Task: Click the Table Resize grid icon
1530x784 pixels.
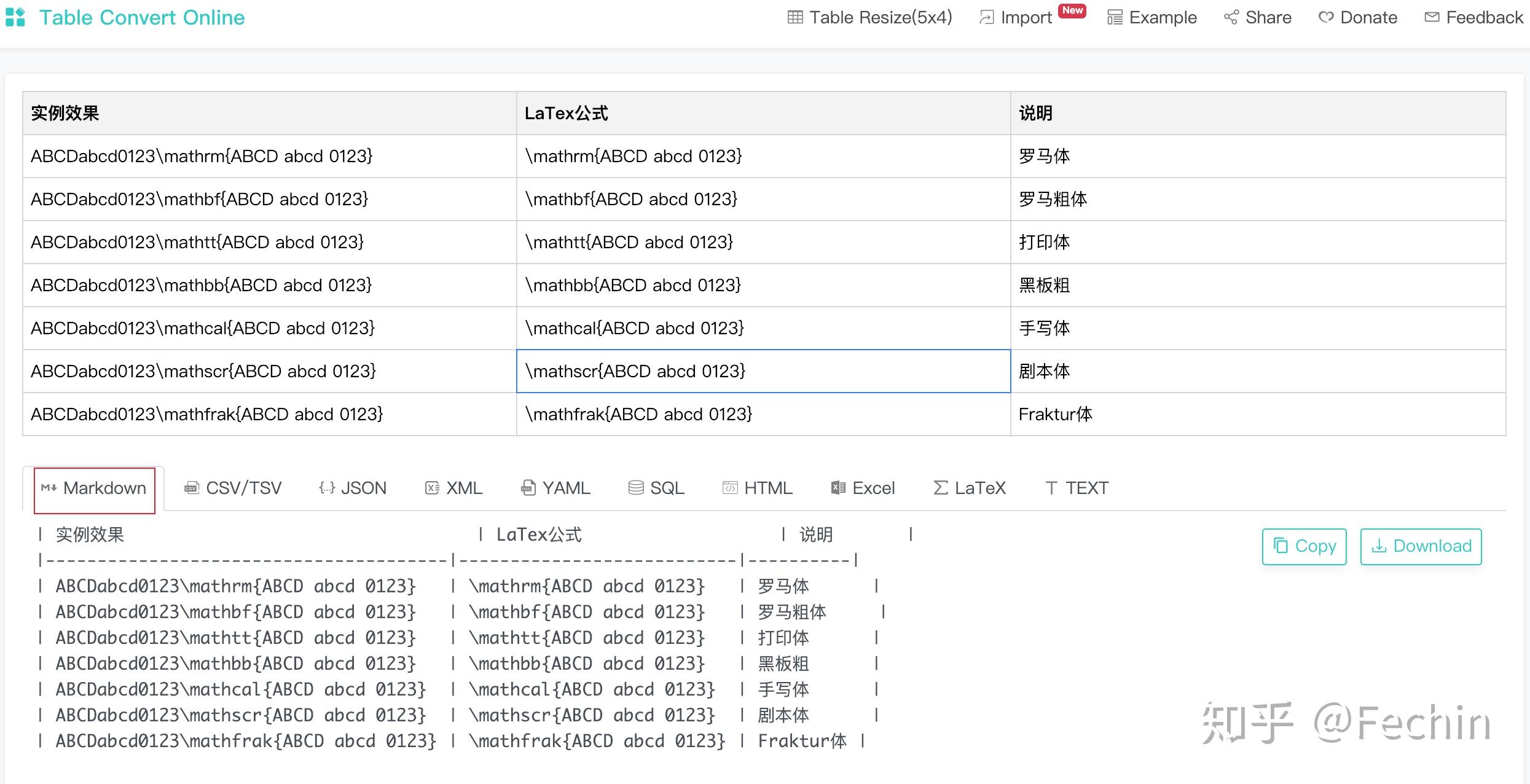Action: tap(796, 17)
